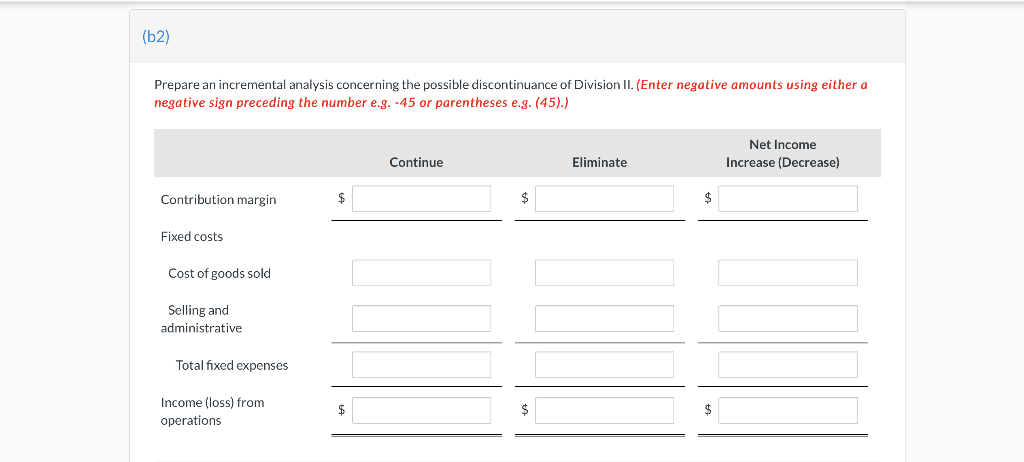Select the Cost of goods sold Net Income field

coord(788,272)
